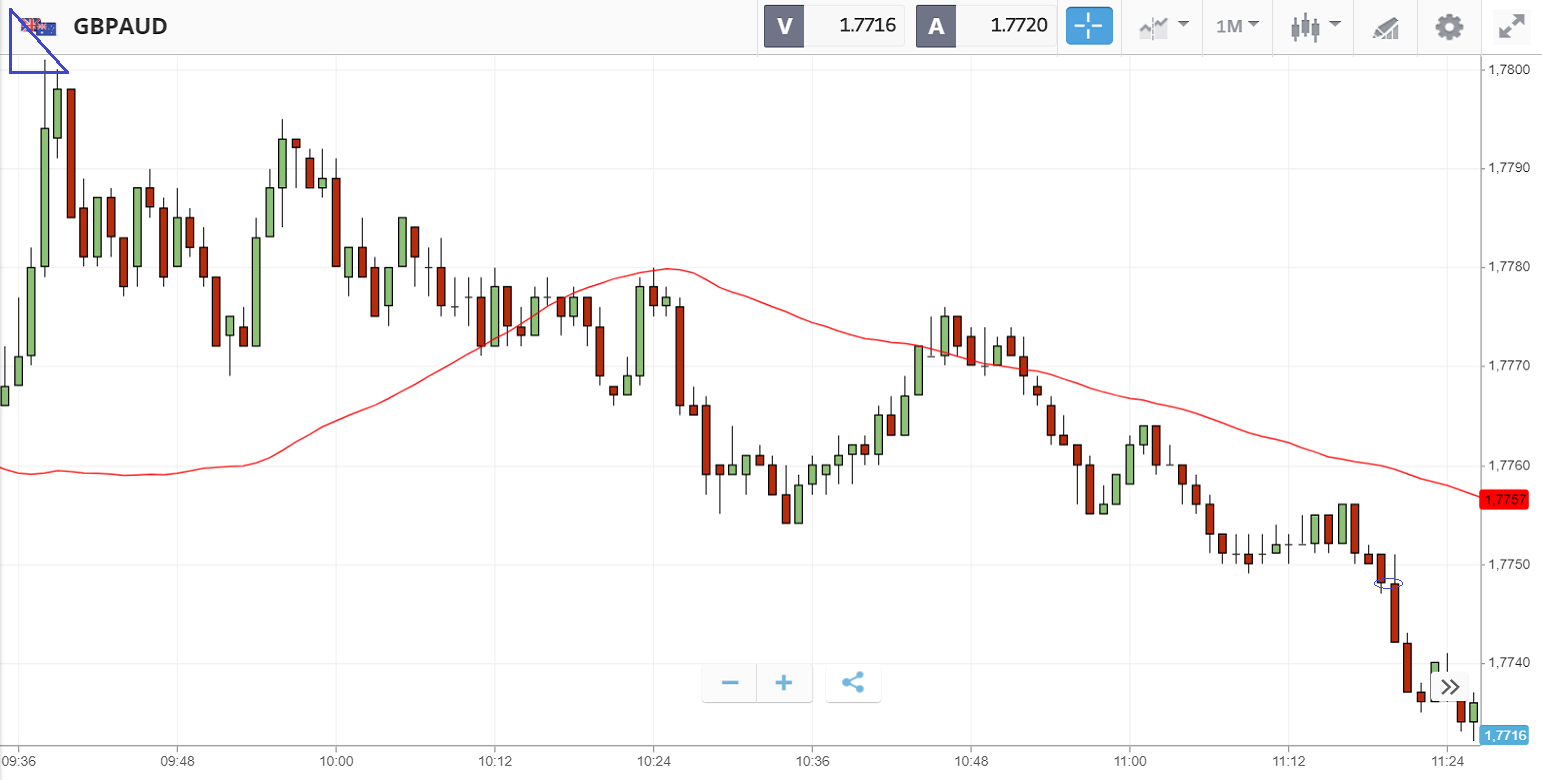Share the chart
1542x780 pixels.
pos(853,683)
